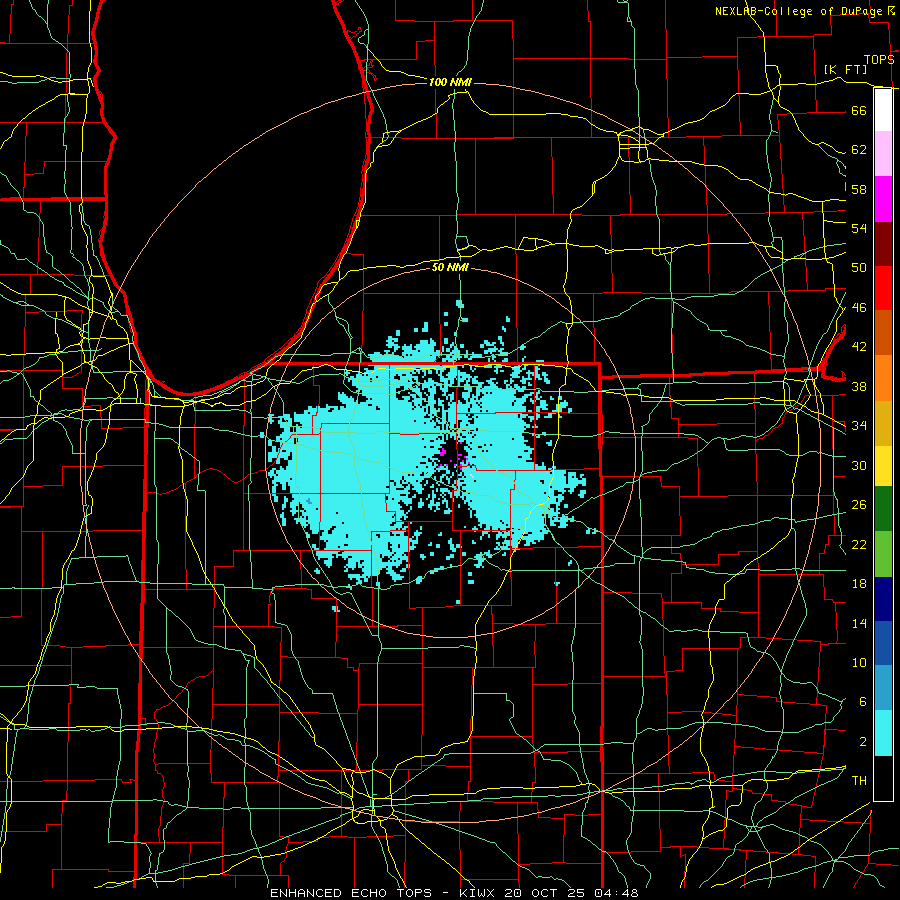Viewport: 900px width, 900px height.
Task: Click the legend value "66"
Action: point(859,110)
